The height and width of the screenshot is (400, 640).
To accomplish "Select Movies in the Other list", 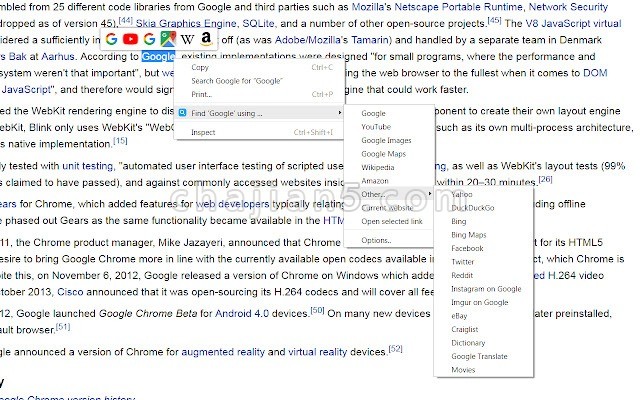I will 484,369.
